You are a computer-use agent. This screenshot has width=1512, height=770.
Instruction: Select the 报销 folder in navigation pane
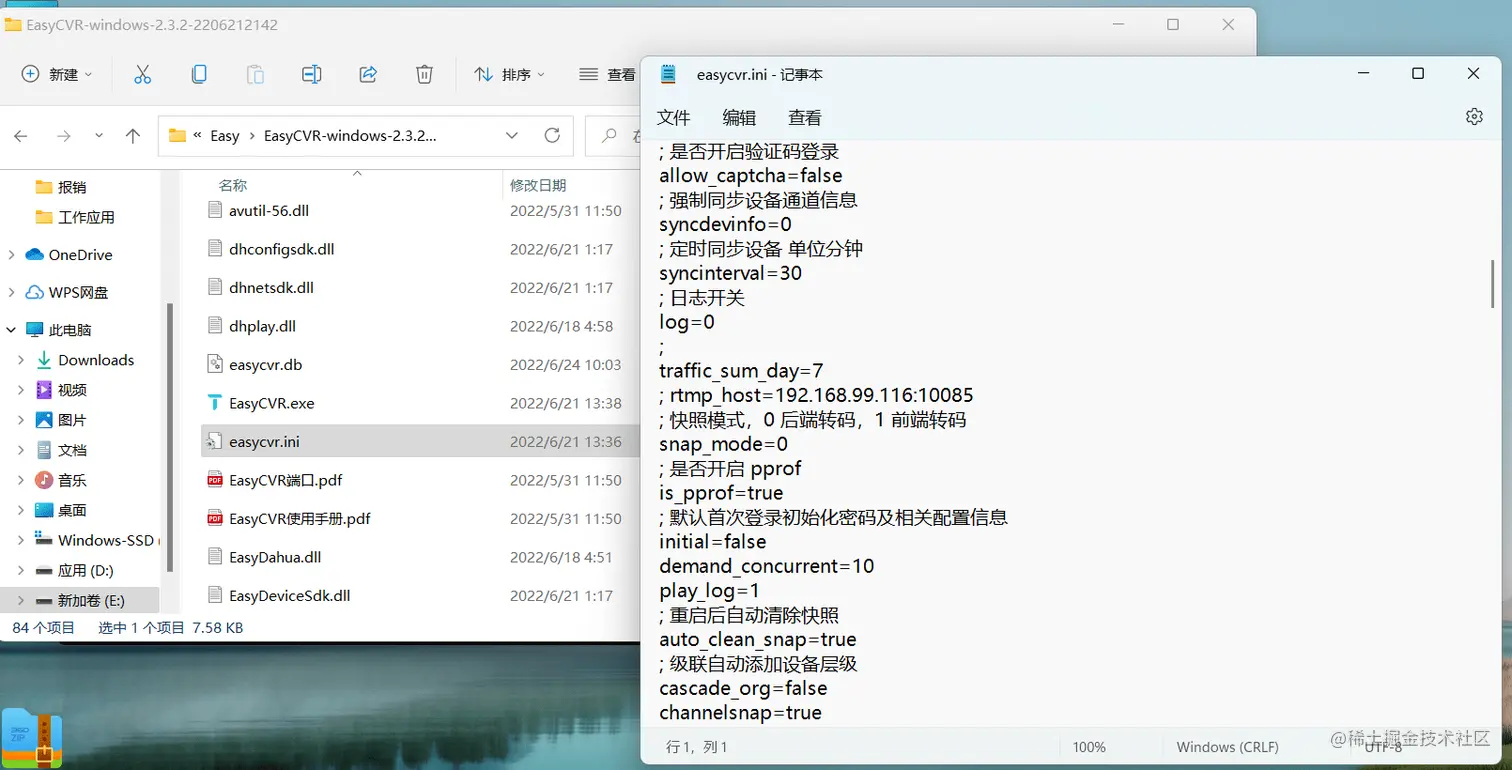tap(72, 187)
